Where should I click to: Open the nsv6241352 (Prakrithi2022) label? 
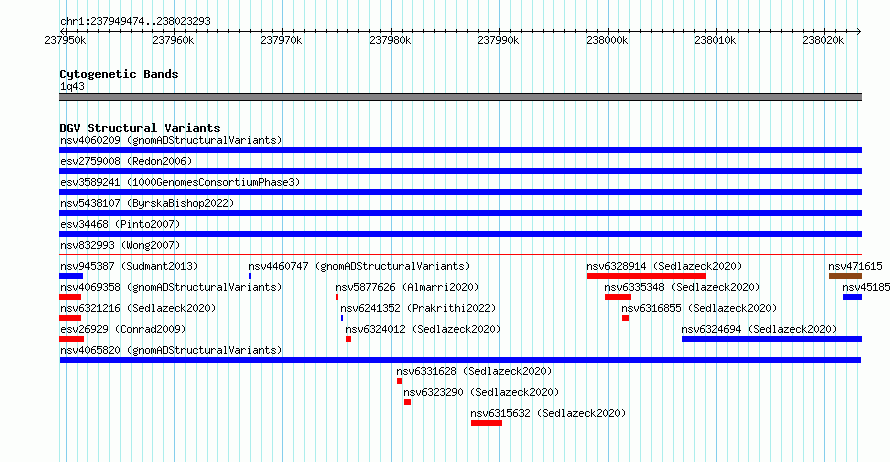[x=418, y=308]
